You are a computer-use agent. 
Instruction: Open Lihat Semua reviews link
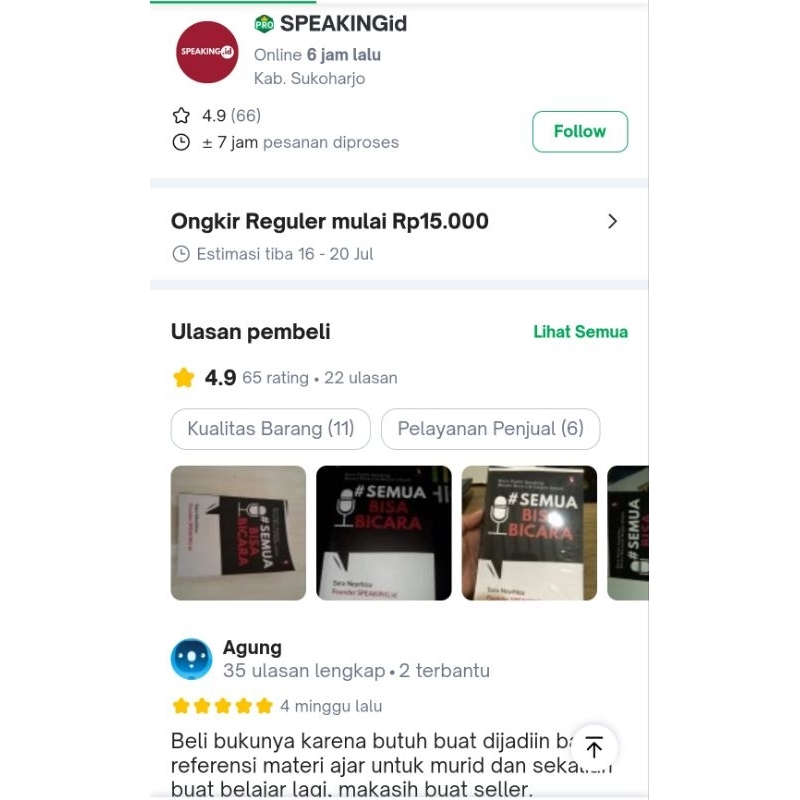coord(581,332)
